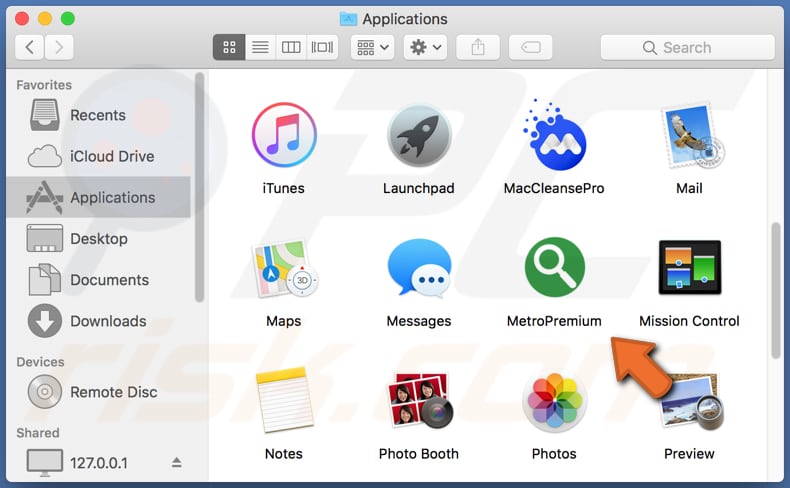This screenshot has width=790, height=488.
Task: Open iCloud Drive in the sidebar
Action: point(98,156)
